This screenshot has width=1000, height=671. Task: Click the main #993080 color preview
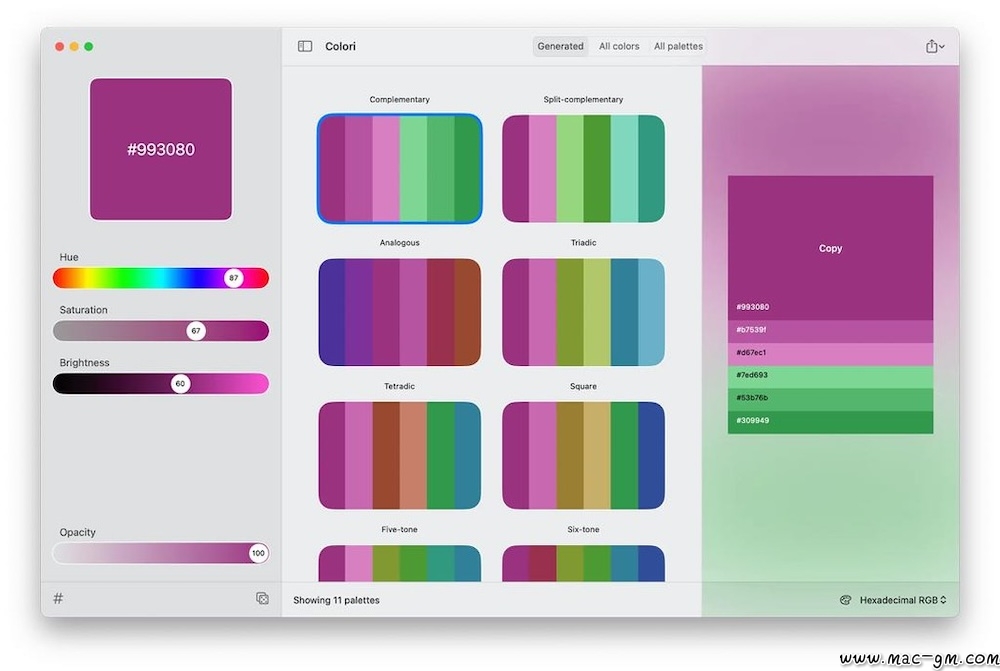pos(161,149)
